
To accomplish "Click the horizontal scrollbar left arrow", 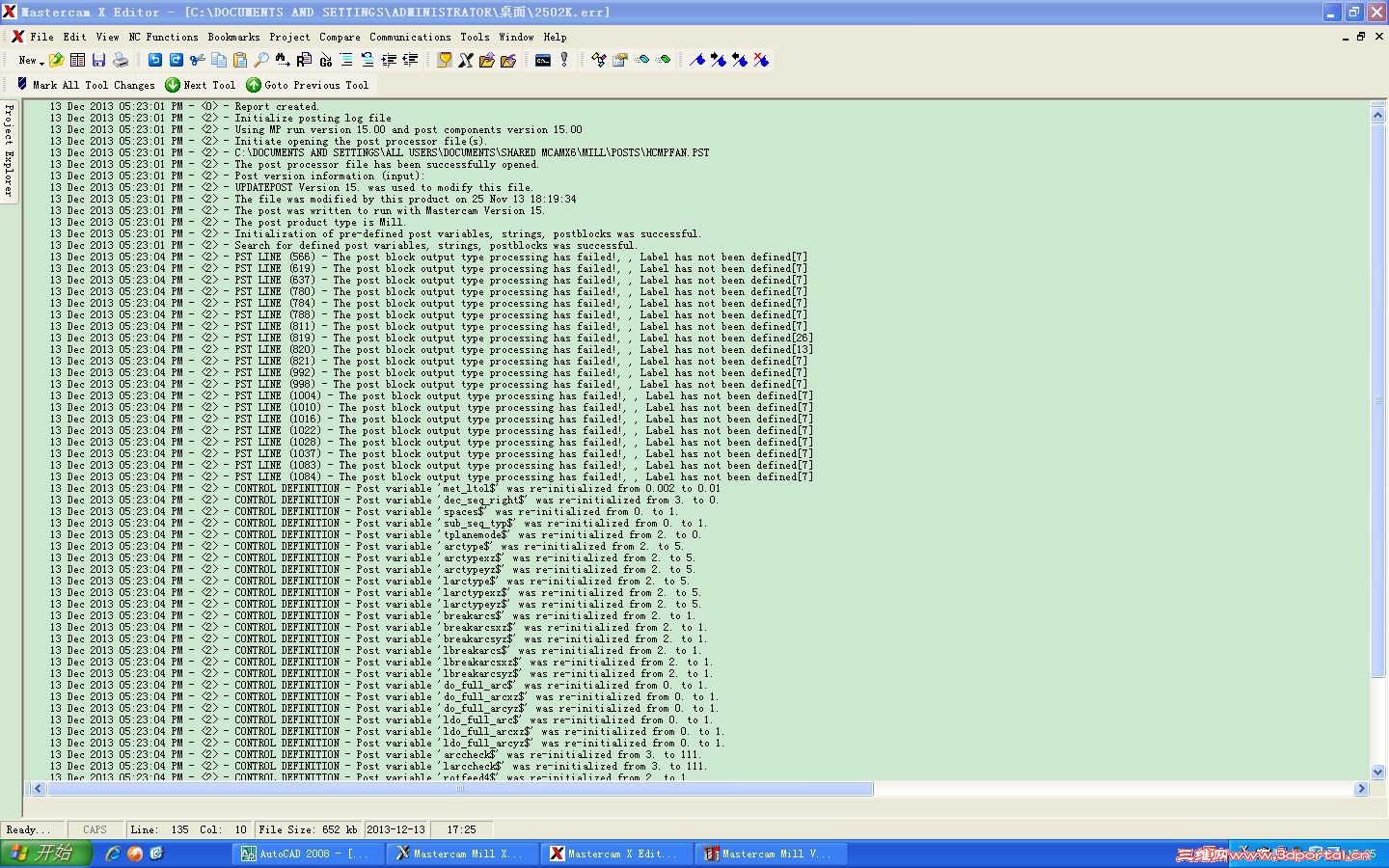I will [x=38, y=789].
